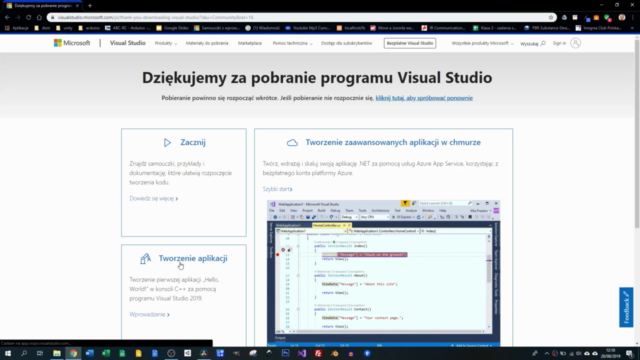Screen dimensions: 640x360
Task: Click Dowiedz się więcej link
Action: pyautogui.click(x=153, y=198)
